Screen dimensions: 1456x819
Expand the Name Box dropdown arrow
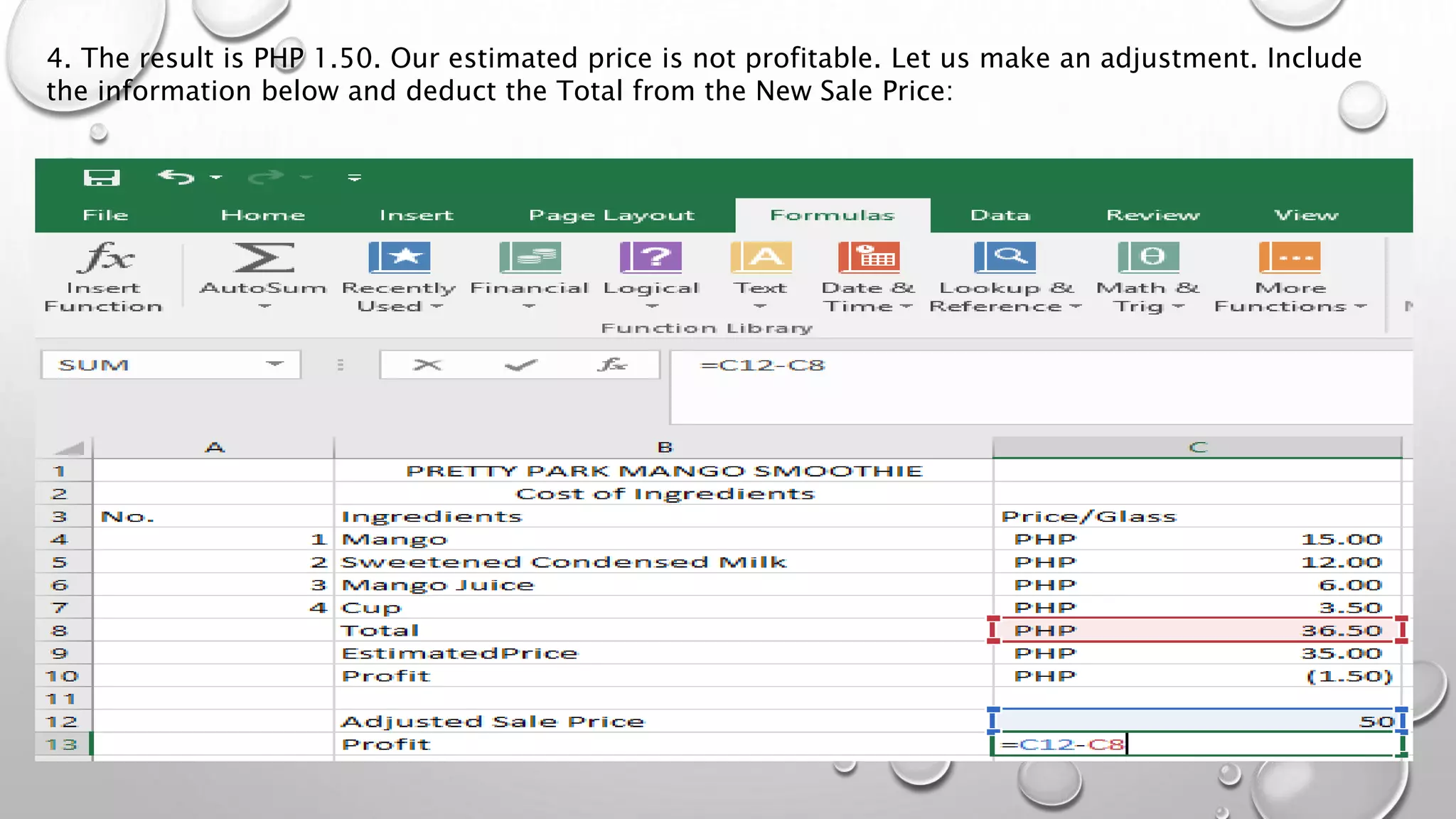point(275,364)
